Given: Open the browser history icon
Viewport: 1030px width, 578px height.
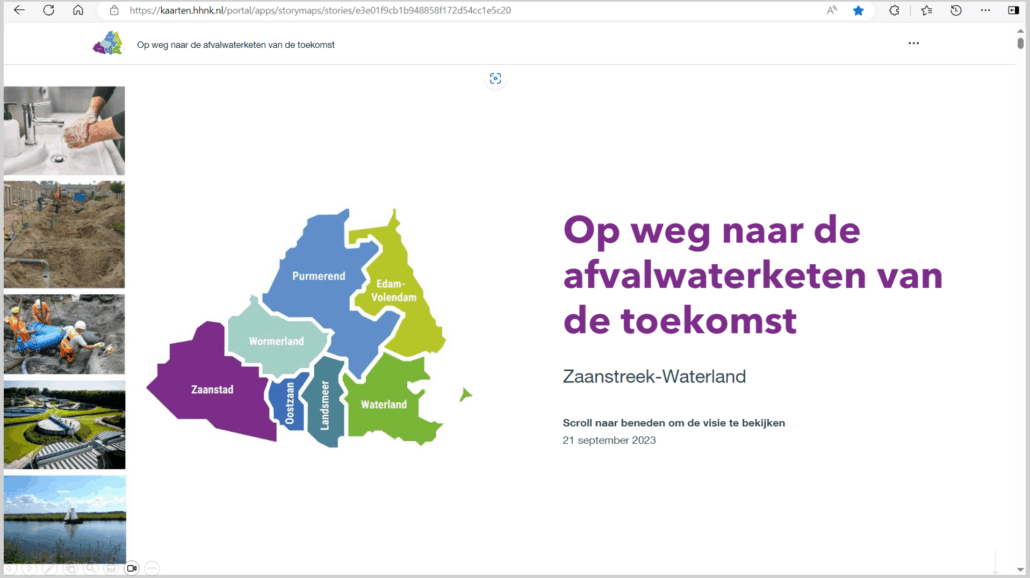Looking at the screenshot, I should tap(956, 11).
